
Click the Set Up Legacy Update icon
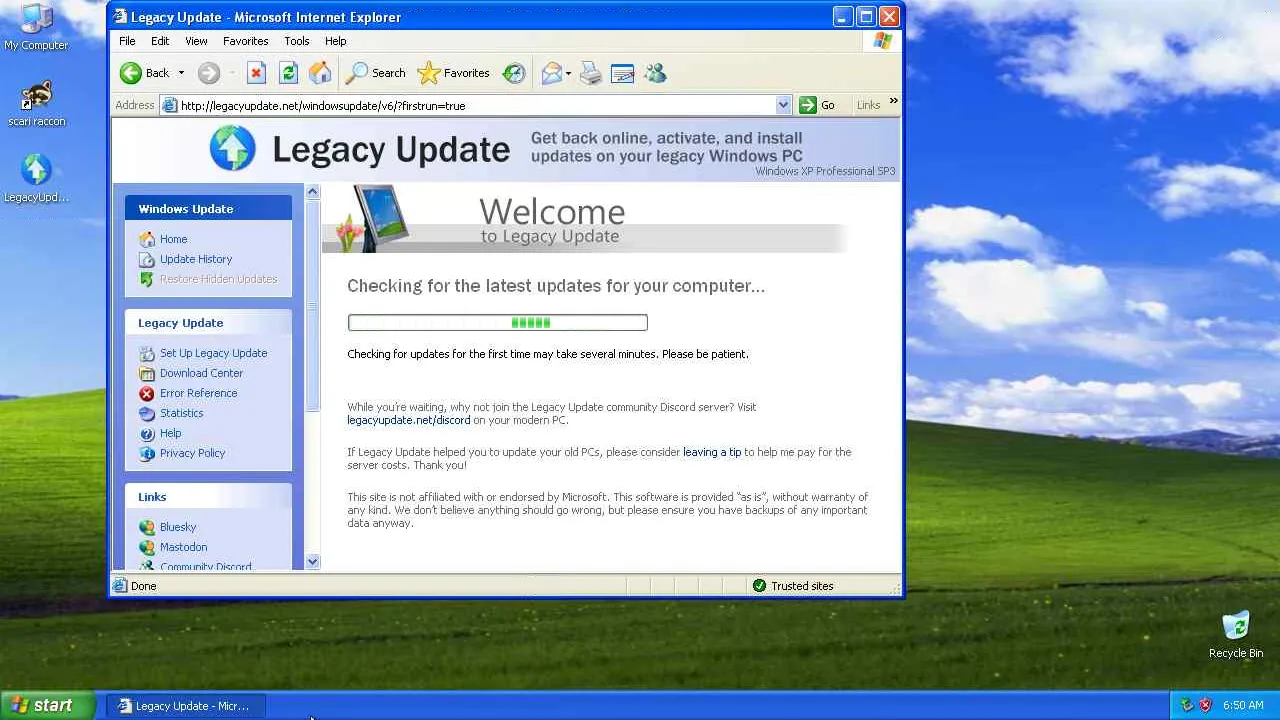click(x=147, y=353)
